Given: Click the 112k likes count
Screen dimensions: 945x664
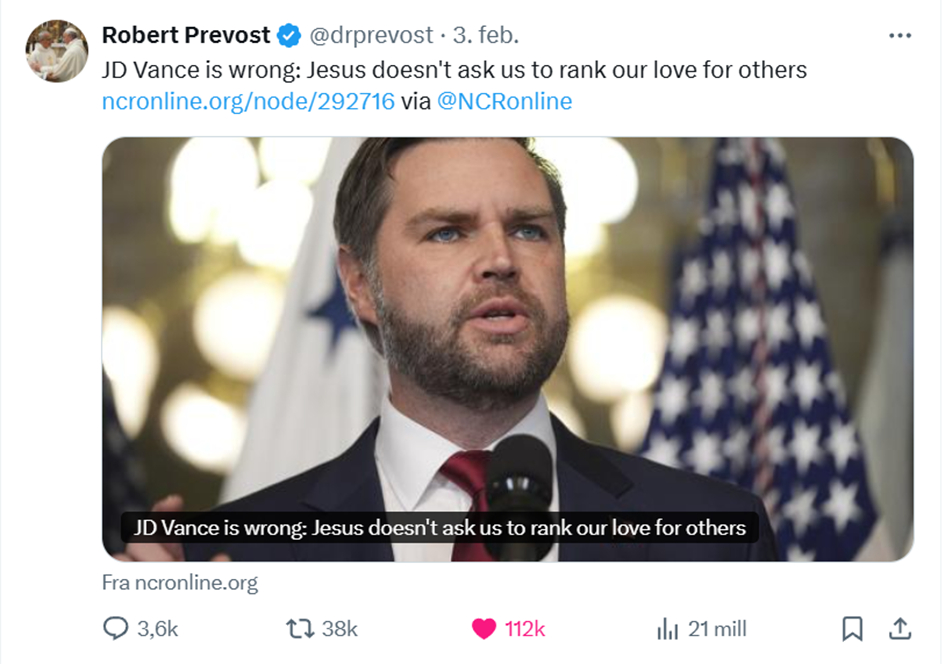Looking at the screenshot, I should [x=525, y=629].
